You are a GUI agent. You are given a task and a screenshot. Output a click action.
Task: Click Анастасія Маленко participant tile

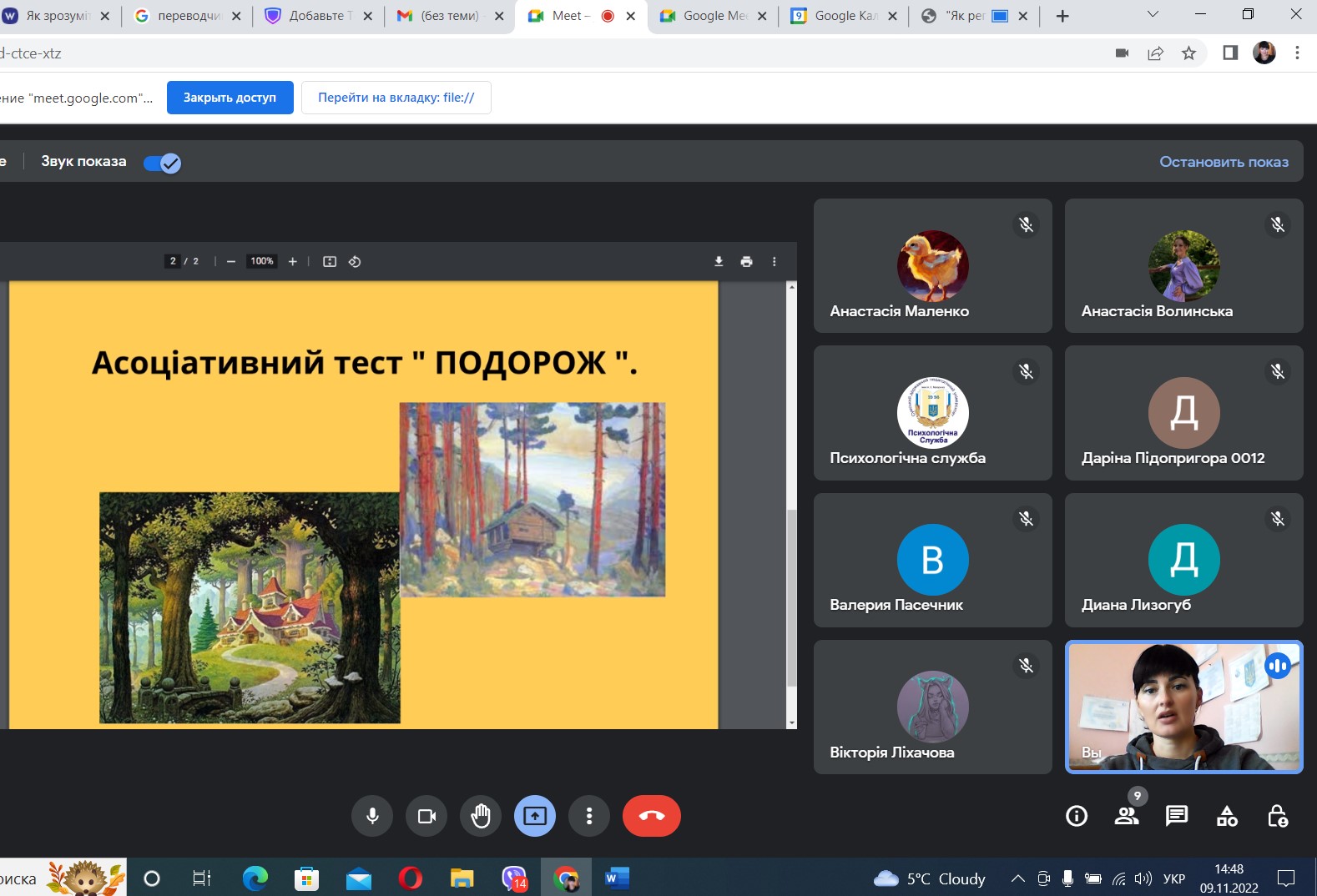(933, 265)
